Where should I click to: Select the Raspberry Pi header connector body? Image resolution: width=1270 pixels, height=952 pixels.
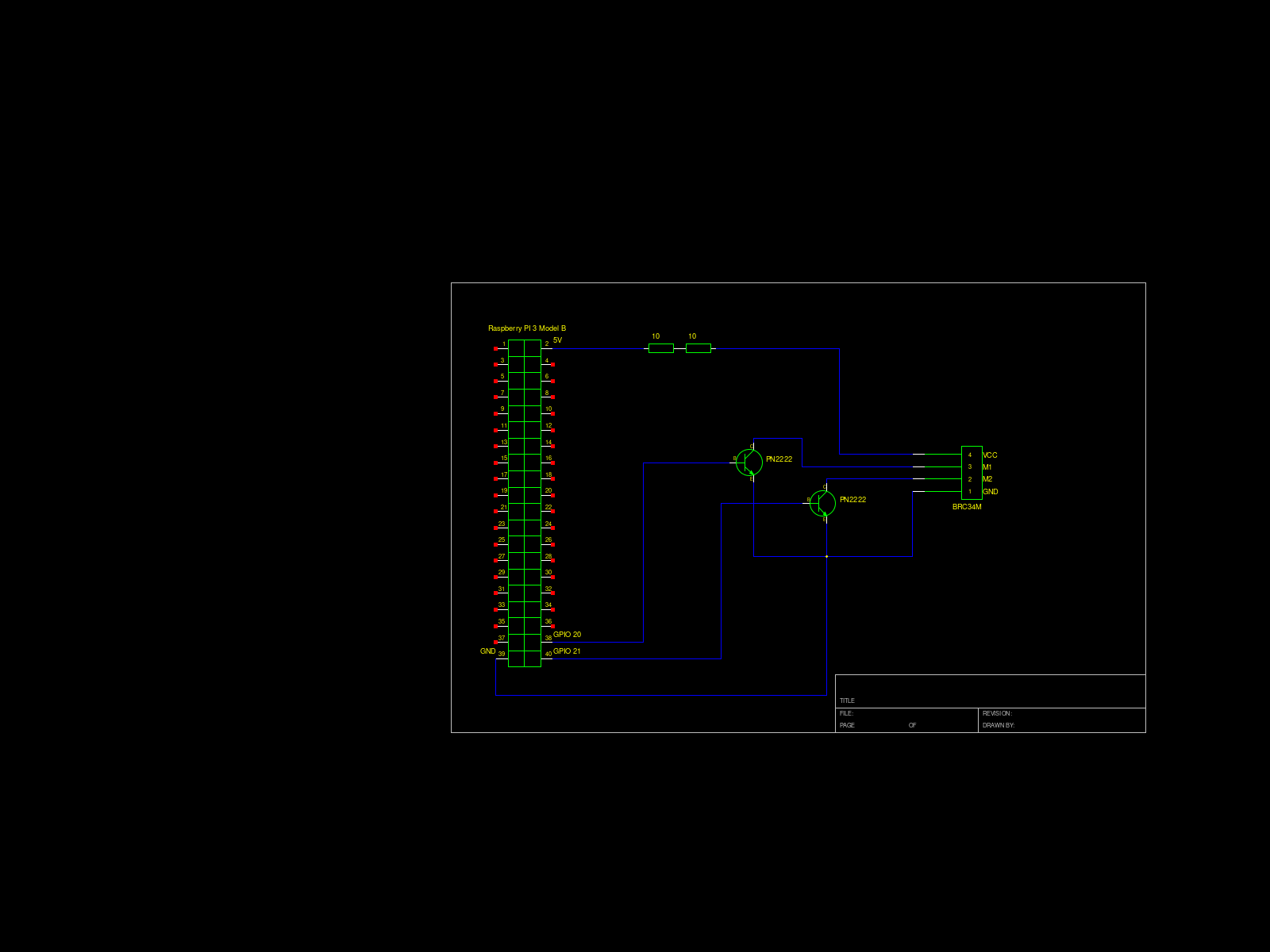click(525, 503)
